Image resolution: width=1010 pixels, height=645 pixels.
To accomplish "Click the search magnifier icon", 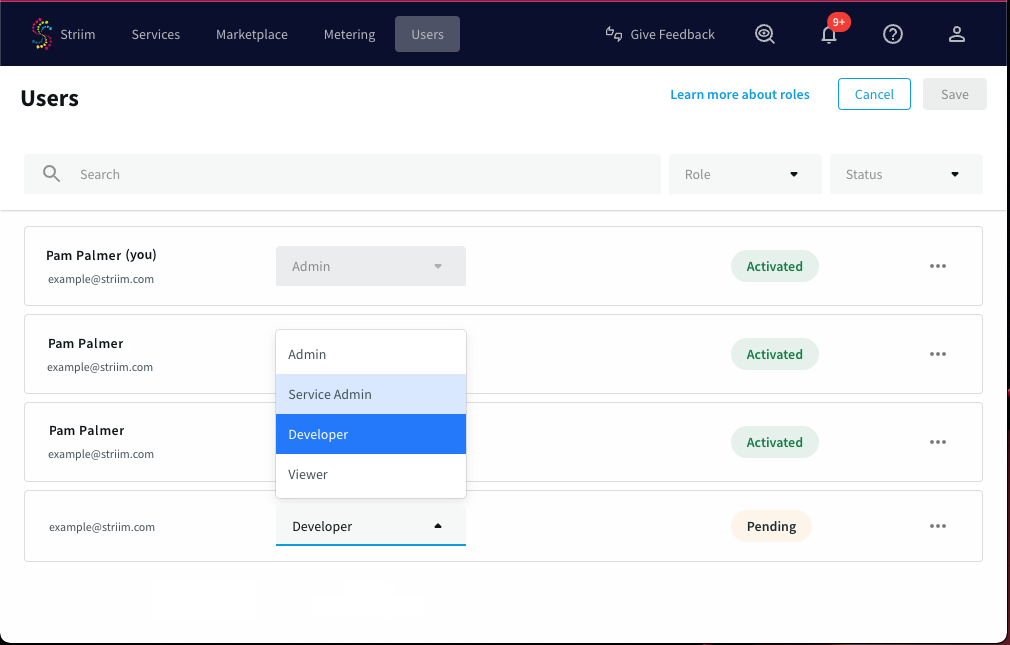I will [x=52, y=173].
